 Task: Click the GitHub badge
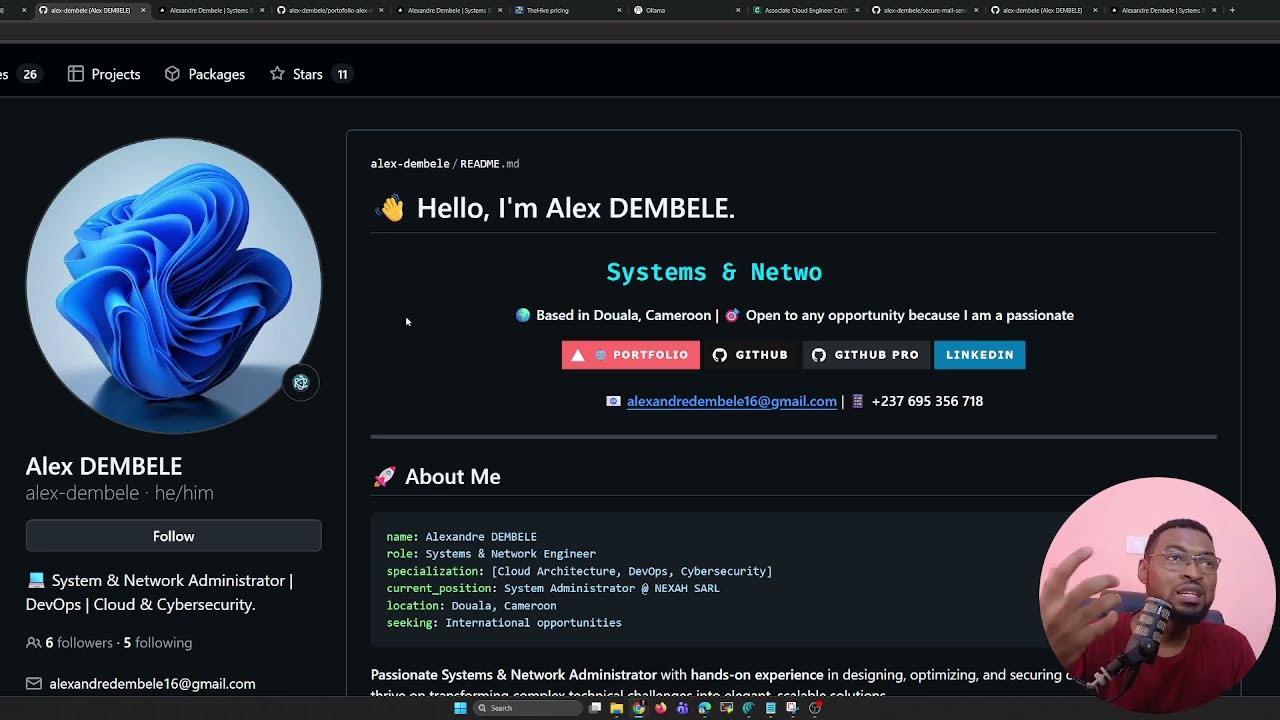(x=750, y=355)
